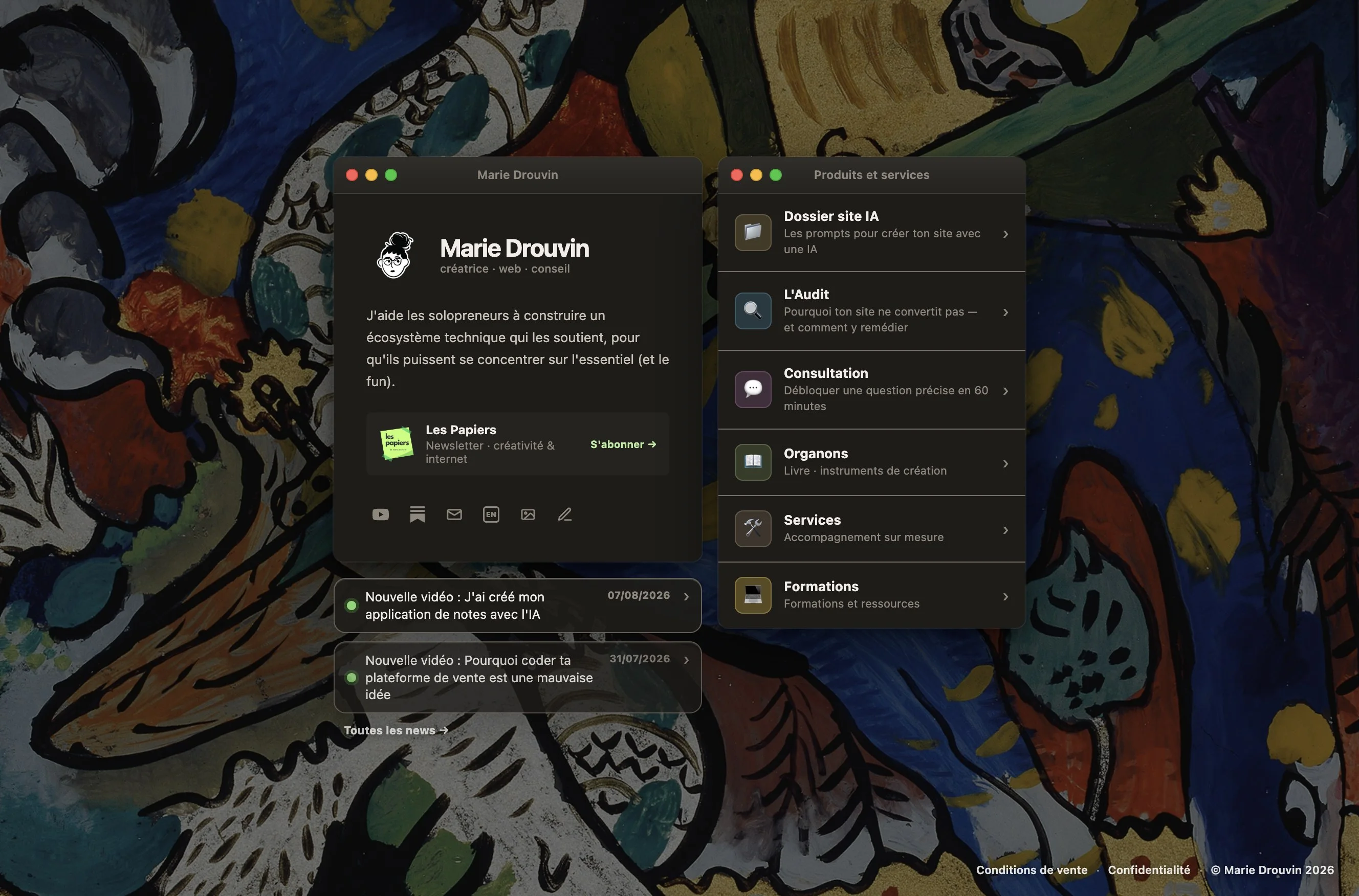1359x896 pixels.
Task: Subscribe via the S'abonner link
Action: click(623, 444)
